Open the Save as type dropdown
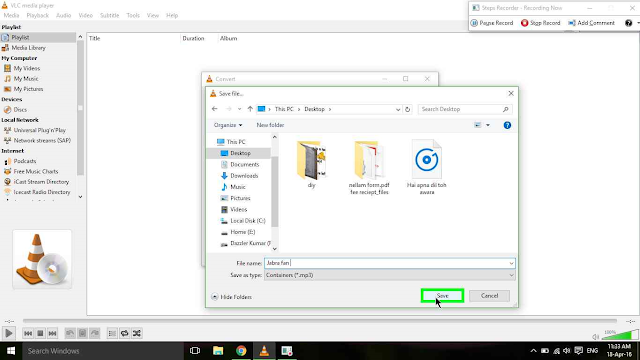This screenshot has width=640, height=360. (x=389, y=276)
